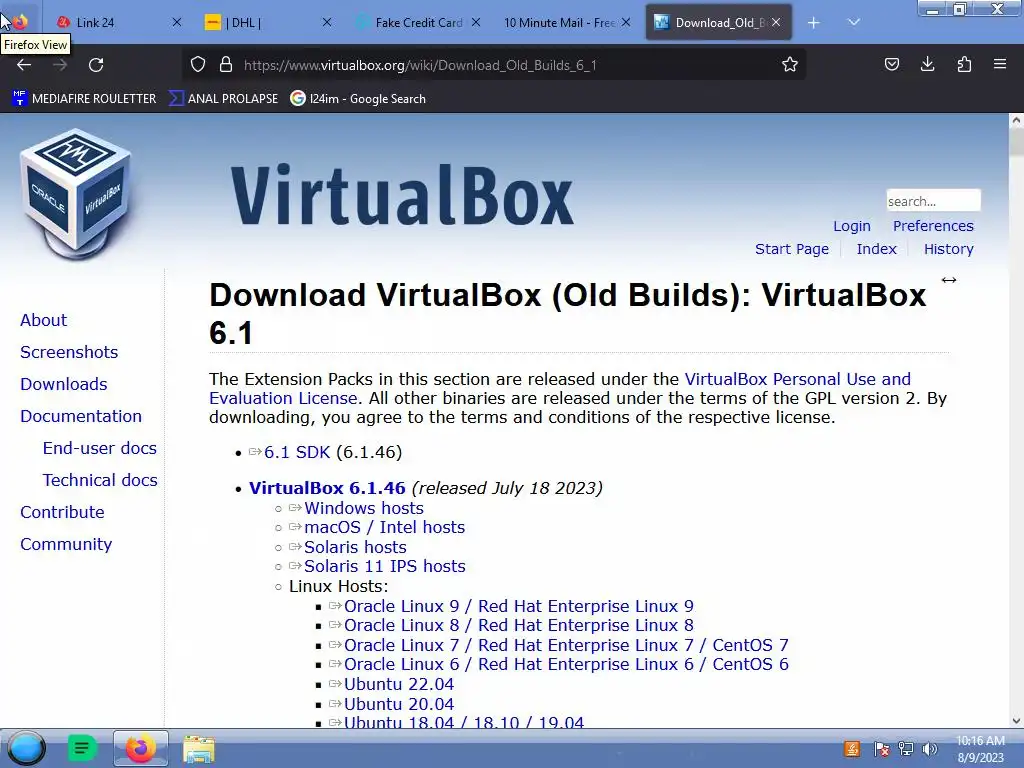
Task: Open the Login link
Action: tap(852, 226)
